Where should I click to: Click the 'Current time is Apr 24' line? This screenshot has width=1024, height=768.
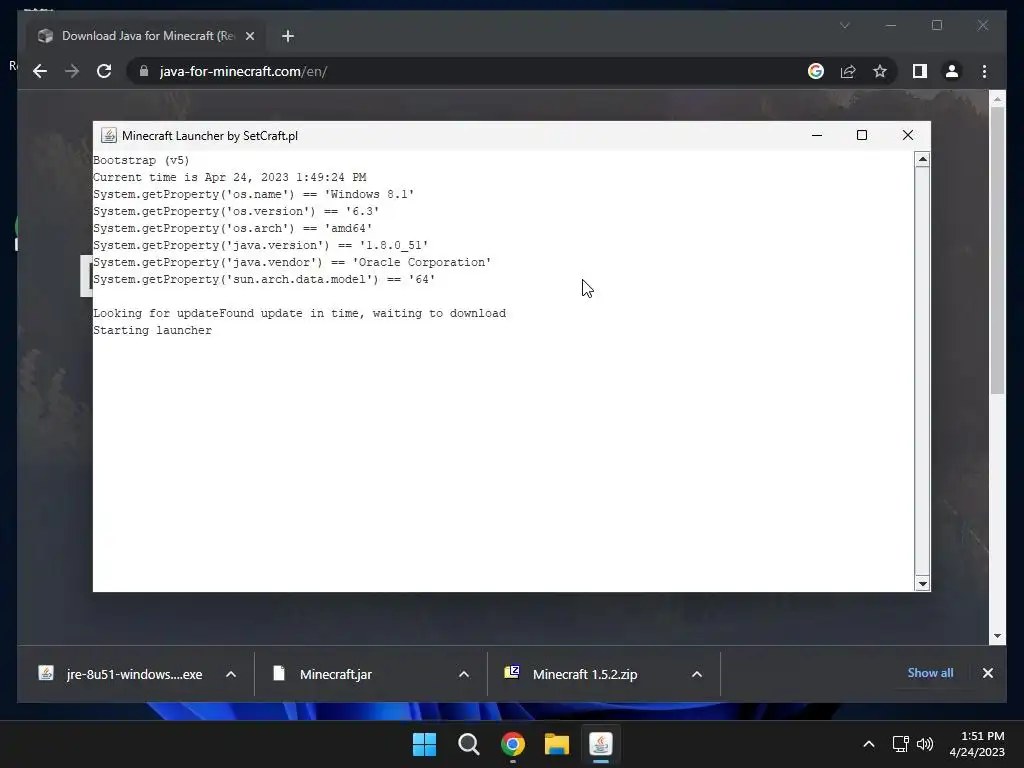click(x=229, y=177)
